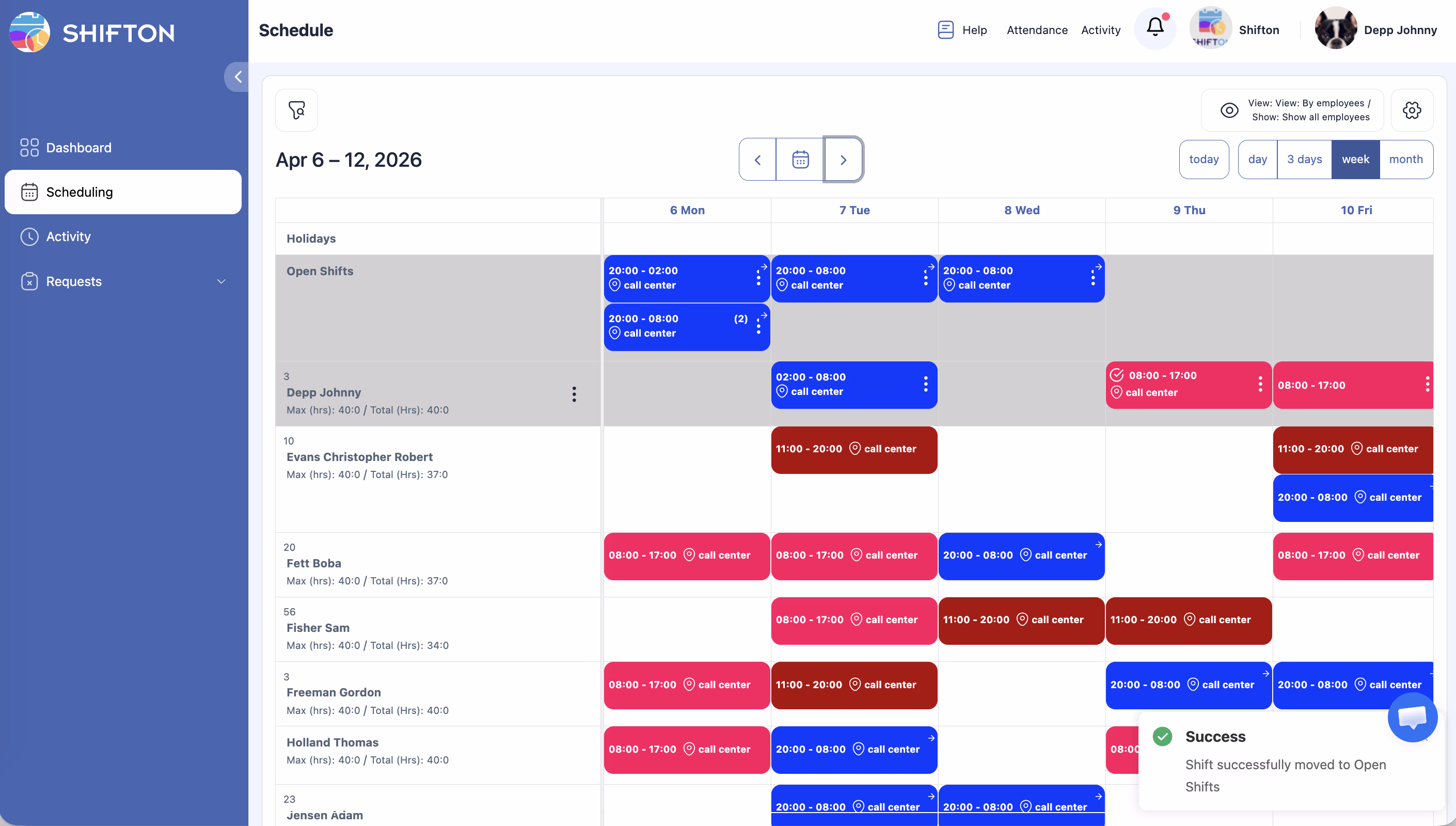Open the schedule filter search icon
This screenshot has height=826, width=1456.
point(296,110)
